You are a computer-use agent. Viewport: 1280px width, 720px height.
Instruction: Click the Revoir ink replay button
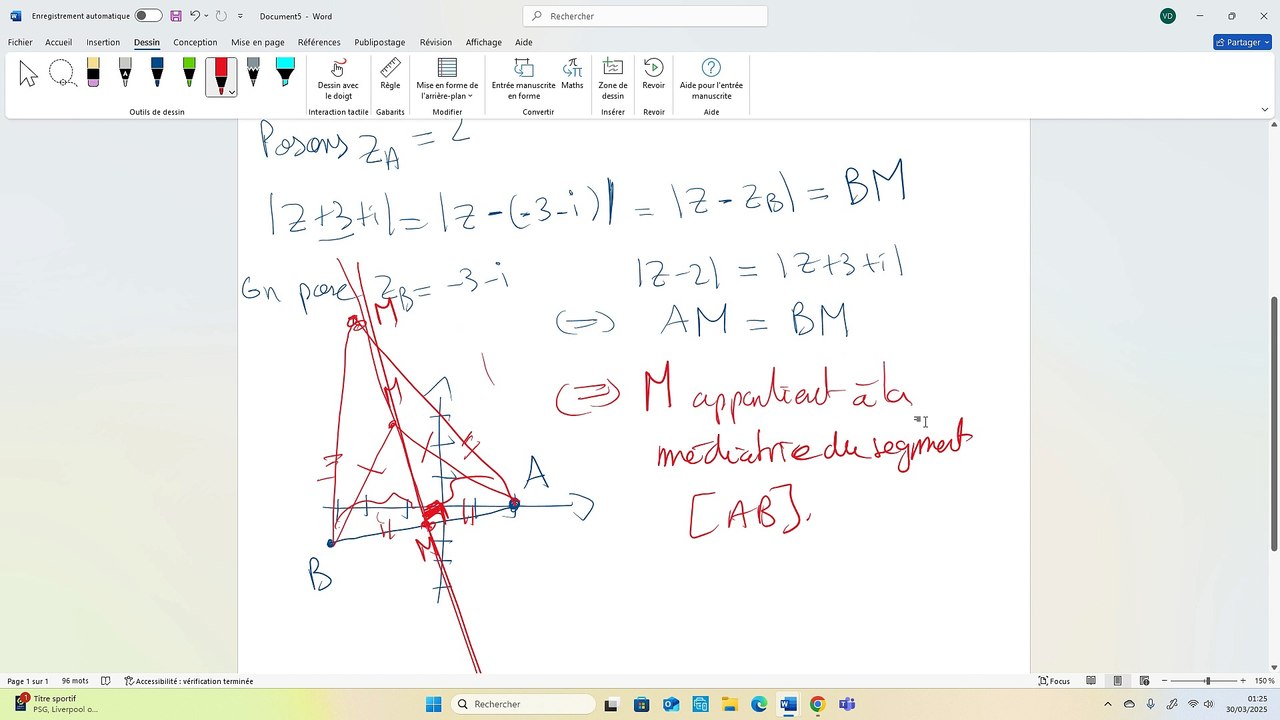653,75
